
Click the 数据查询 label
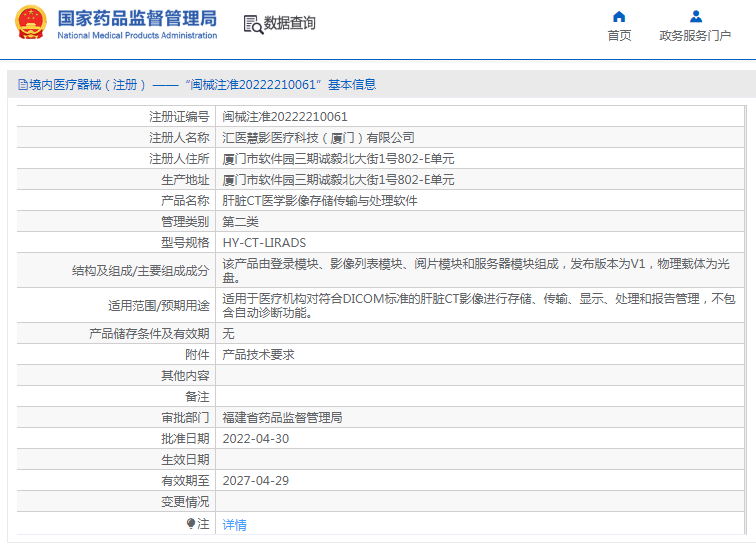pyautogui.click(x=289, y=23)
